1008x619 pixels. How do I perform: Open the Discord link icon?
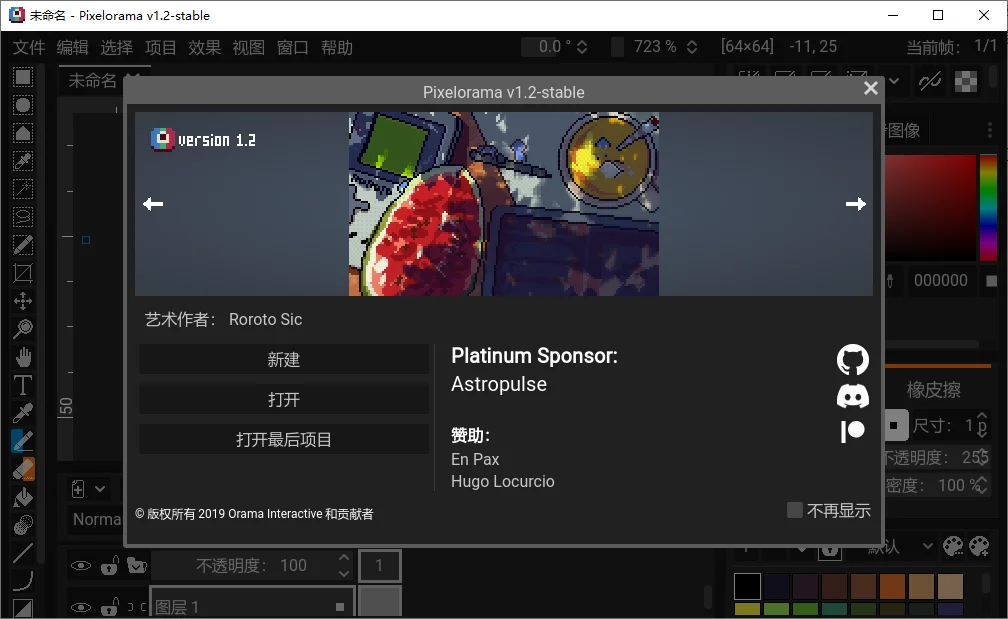coord(852,396)
